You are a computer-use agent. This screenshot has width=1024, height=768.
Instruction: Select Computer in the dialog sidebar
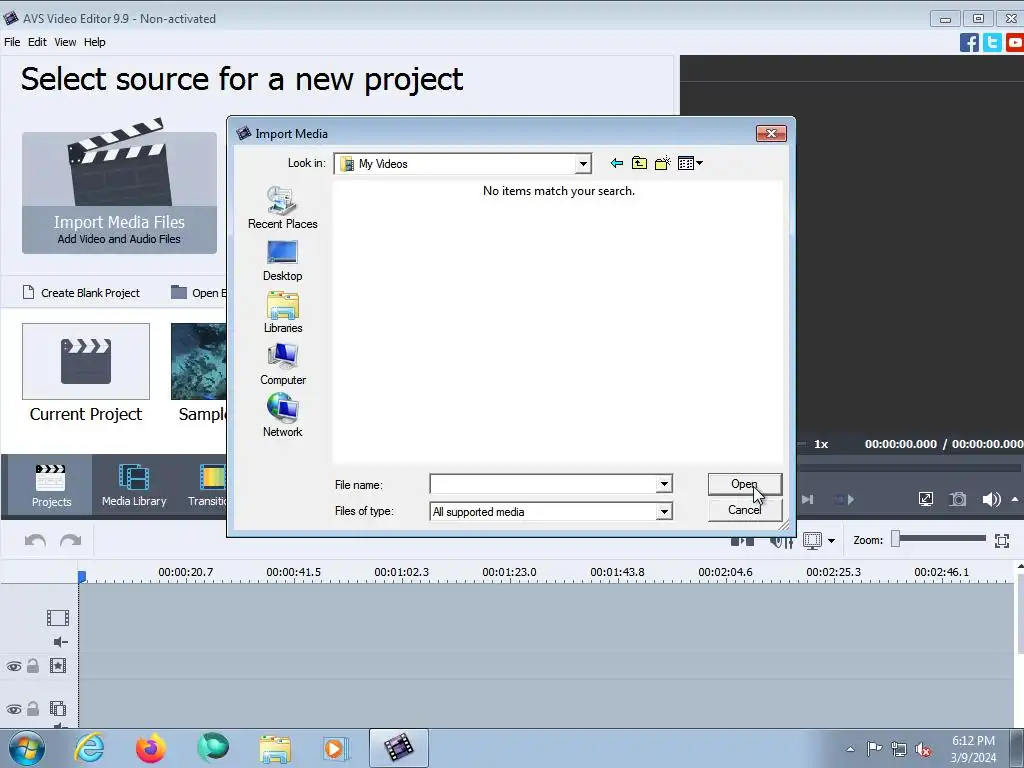click(283, 364)
